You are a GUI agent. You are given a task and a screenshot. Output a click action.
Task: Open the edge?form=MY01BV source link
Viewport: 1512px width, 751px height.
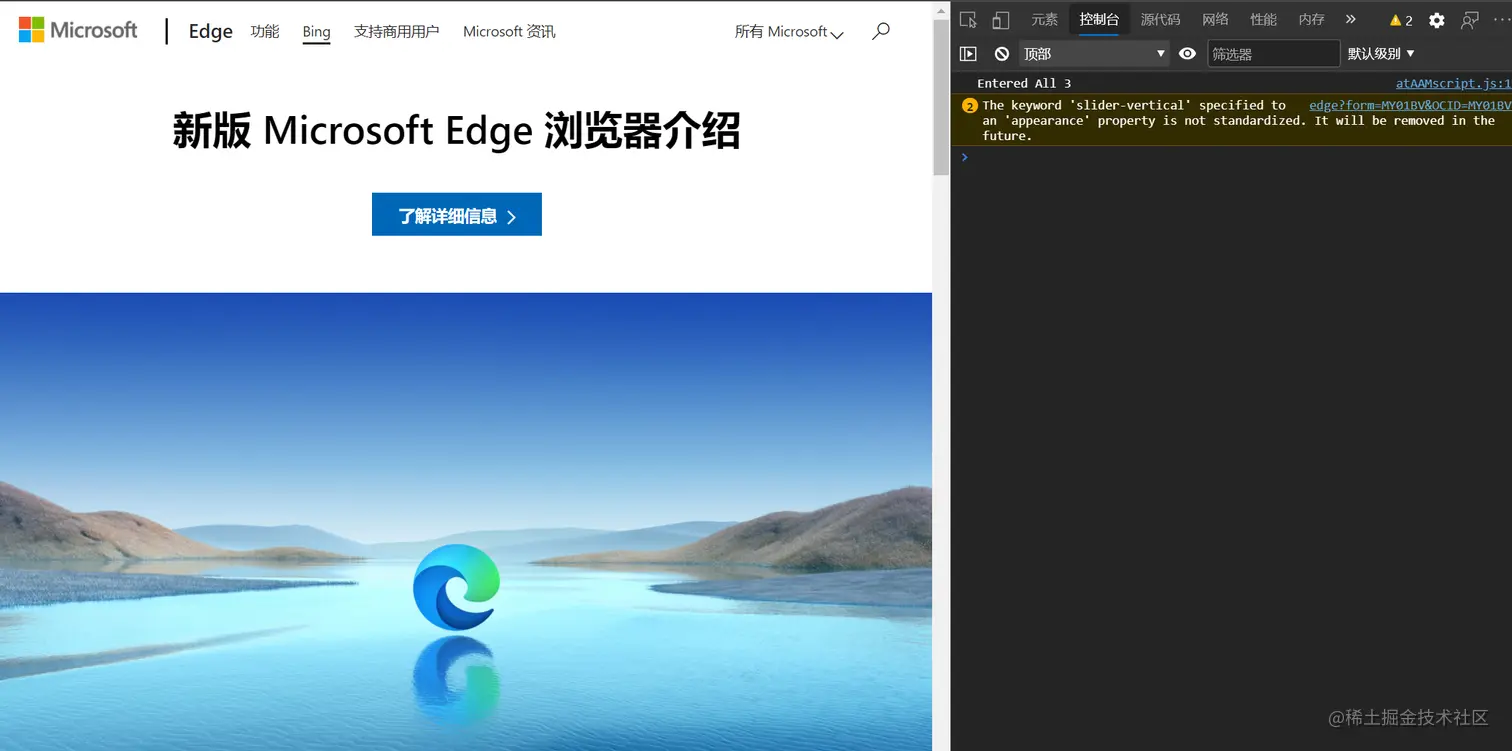(x=1410, y=105)
